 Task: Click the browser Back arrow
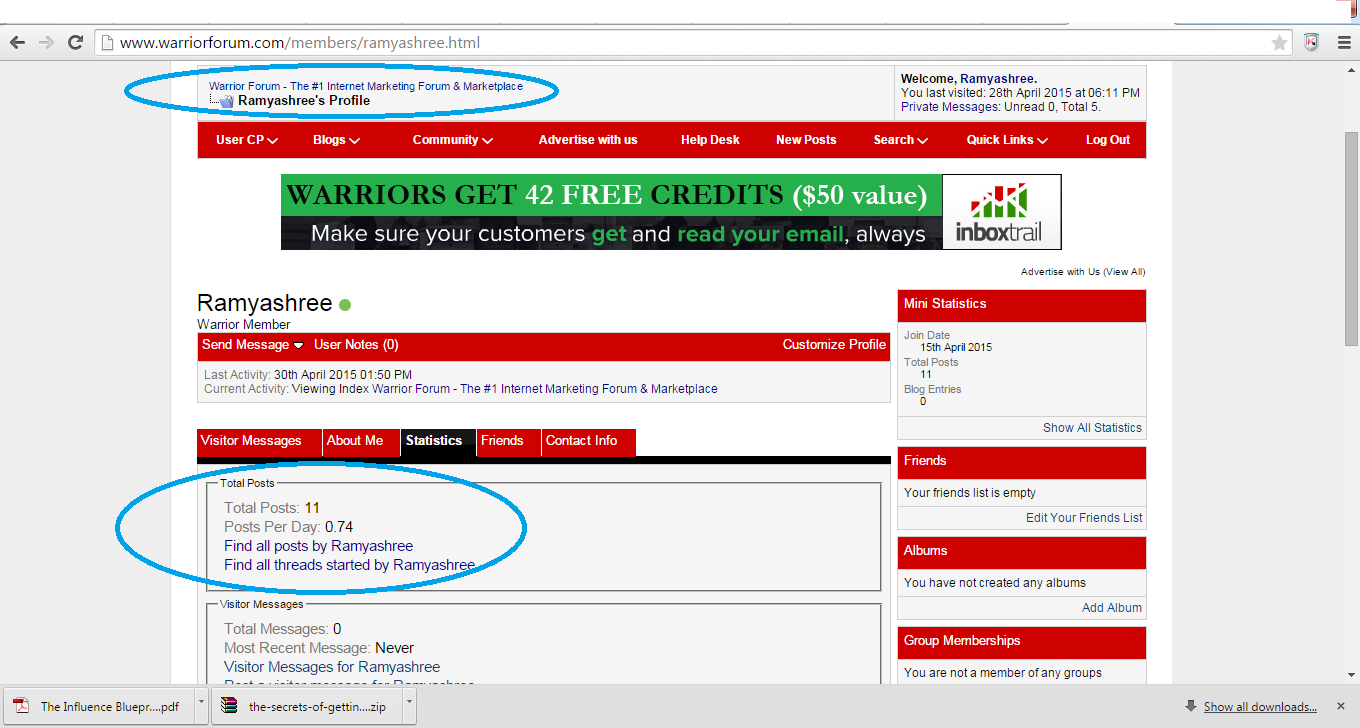(17, 42)
